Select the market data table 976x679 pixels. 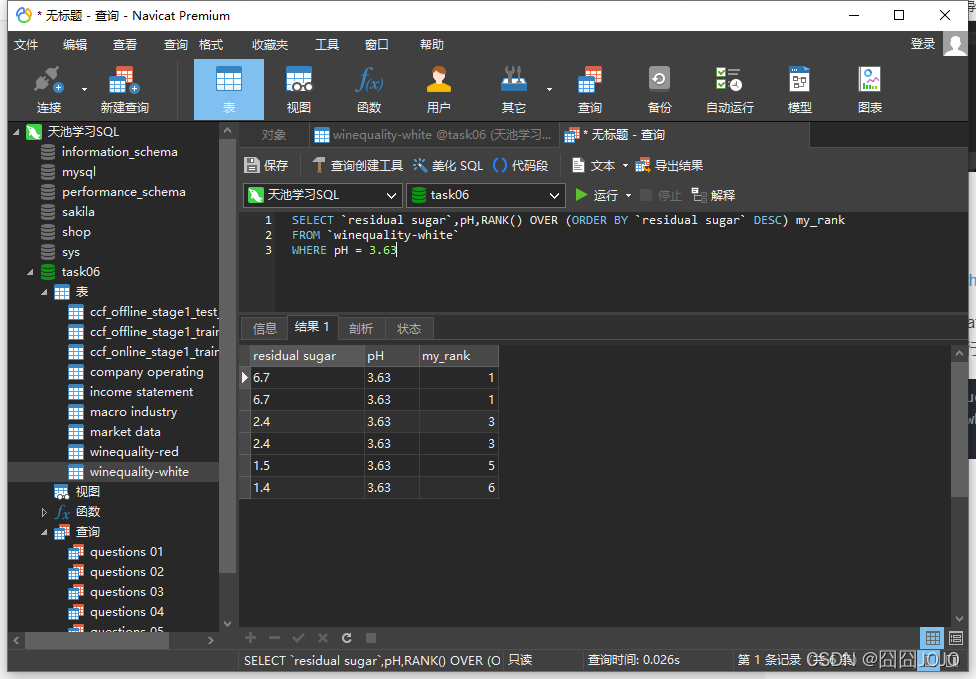[125, 432]
